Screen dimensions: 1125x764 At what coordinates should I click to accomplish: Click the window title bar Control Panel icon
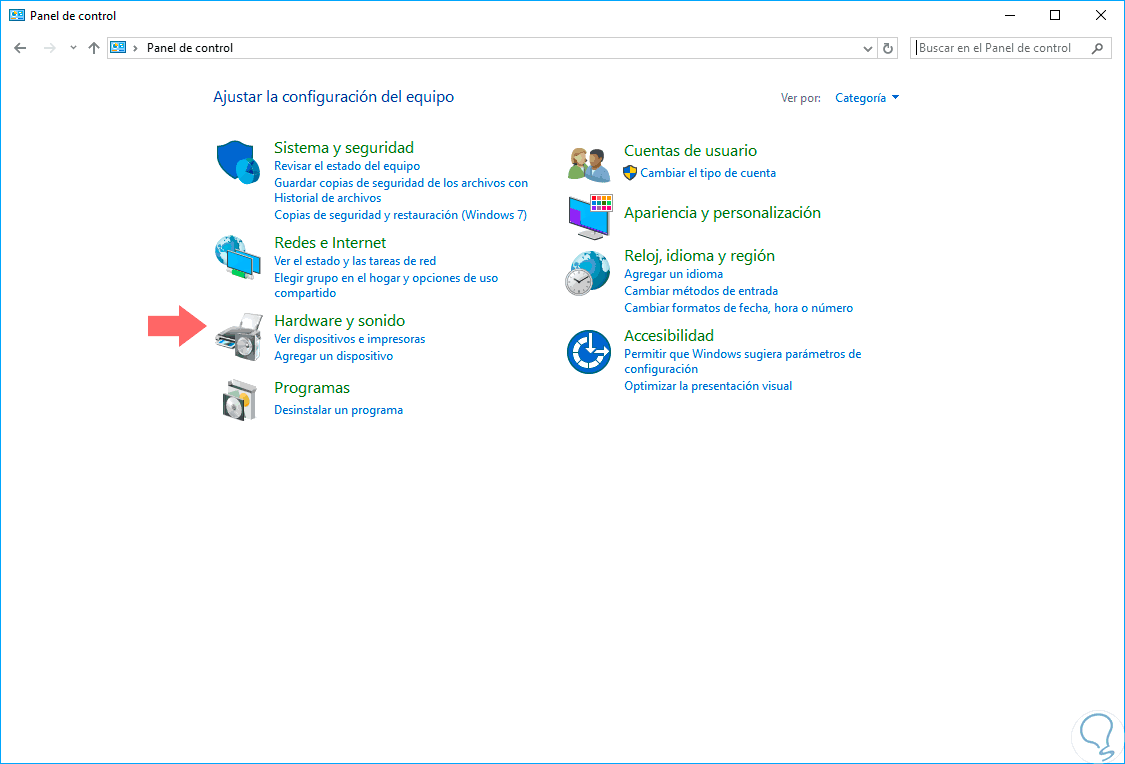point(17,15)
